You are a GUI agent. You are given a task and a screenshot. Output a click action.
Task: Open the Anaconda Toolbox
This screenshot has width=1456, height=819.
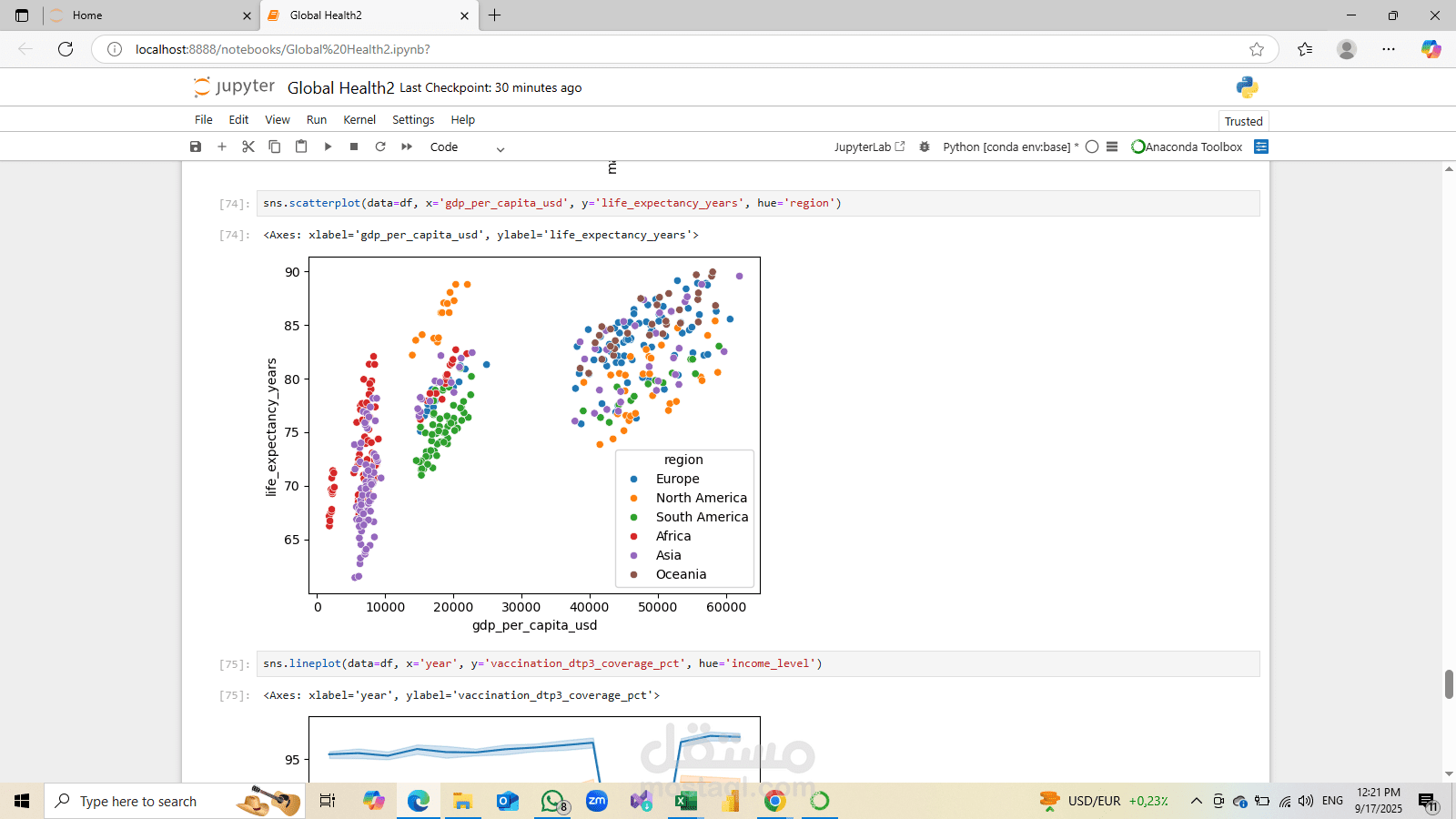1187,147
